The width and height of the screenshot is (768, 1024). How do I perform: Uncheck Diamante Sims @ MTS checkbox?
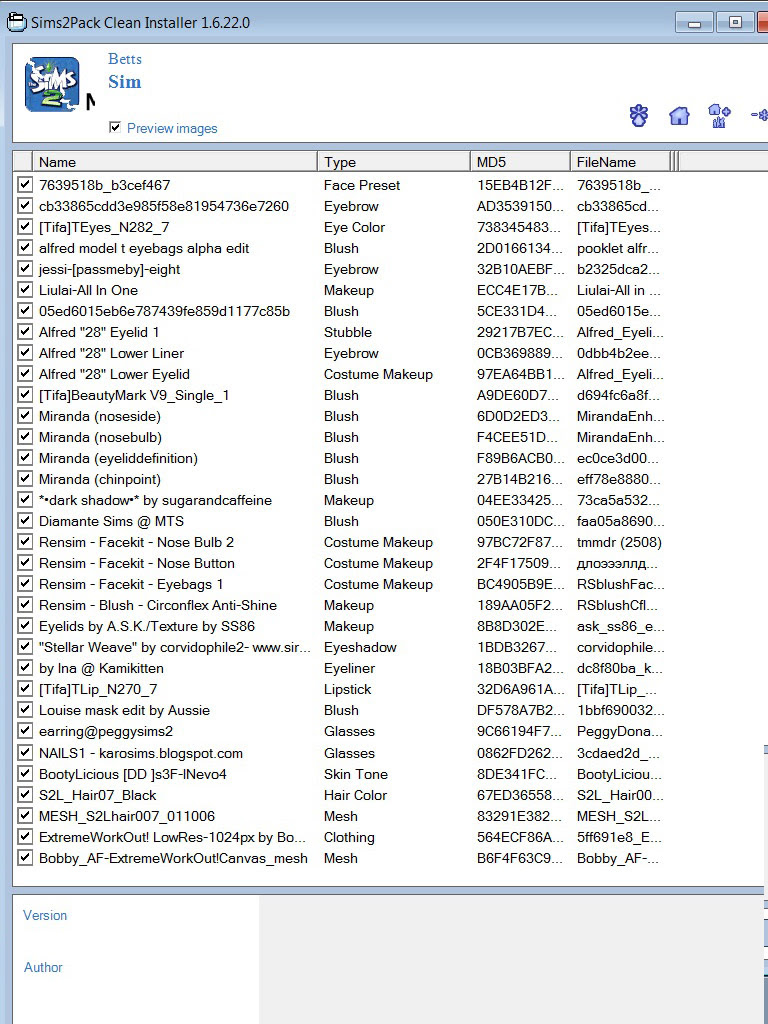25,521
